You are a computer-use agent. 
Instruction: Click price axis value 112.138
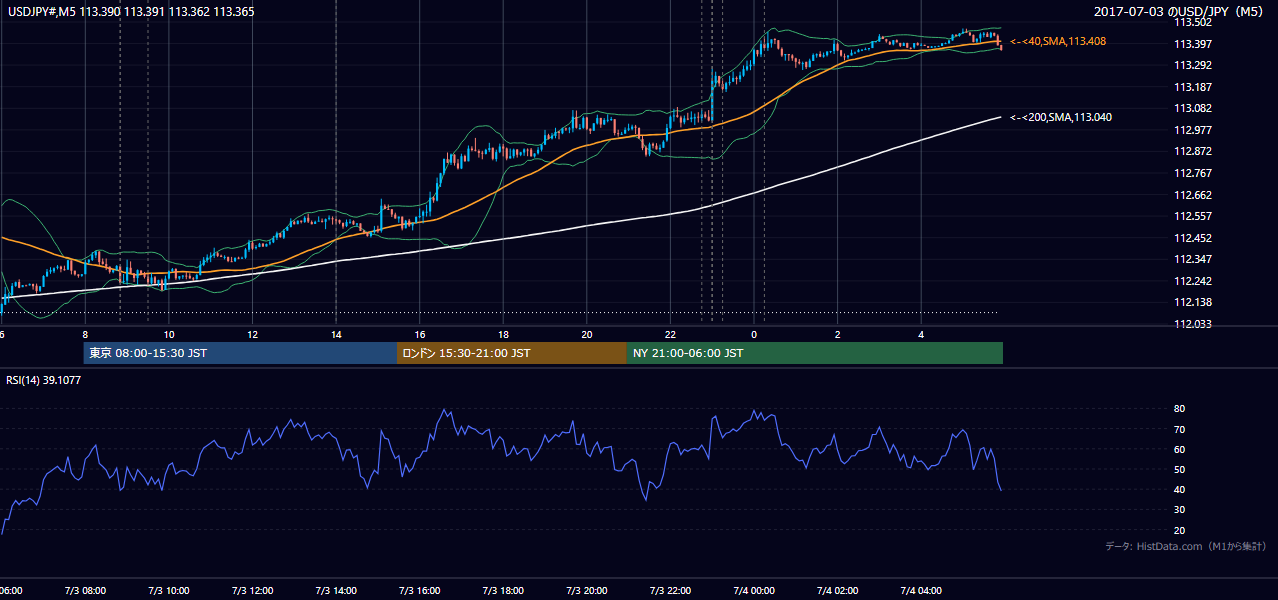click(x=1192, y=302)
